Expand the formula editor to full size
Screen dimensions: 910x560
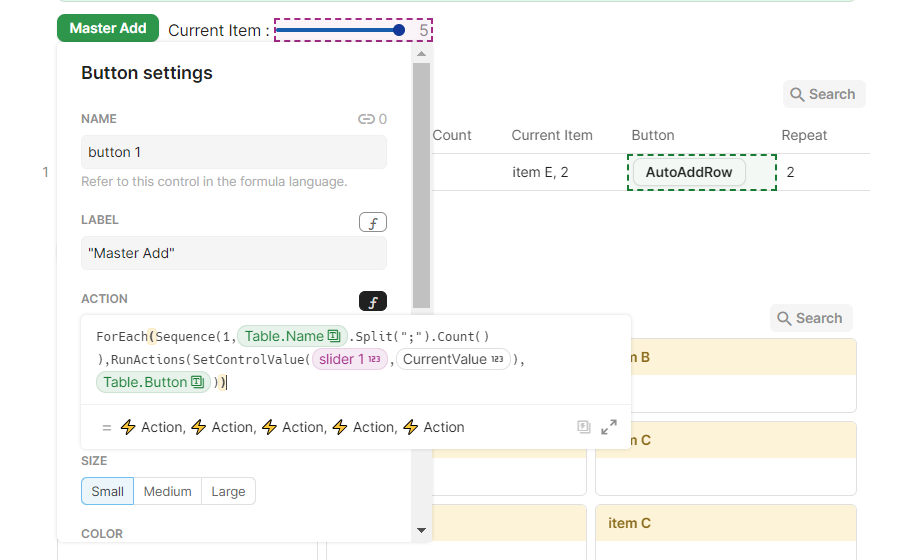point(609,427)
